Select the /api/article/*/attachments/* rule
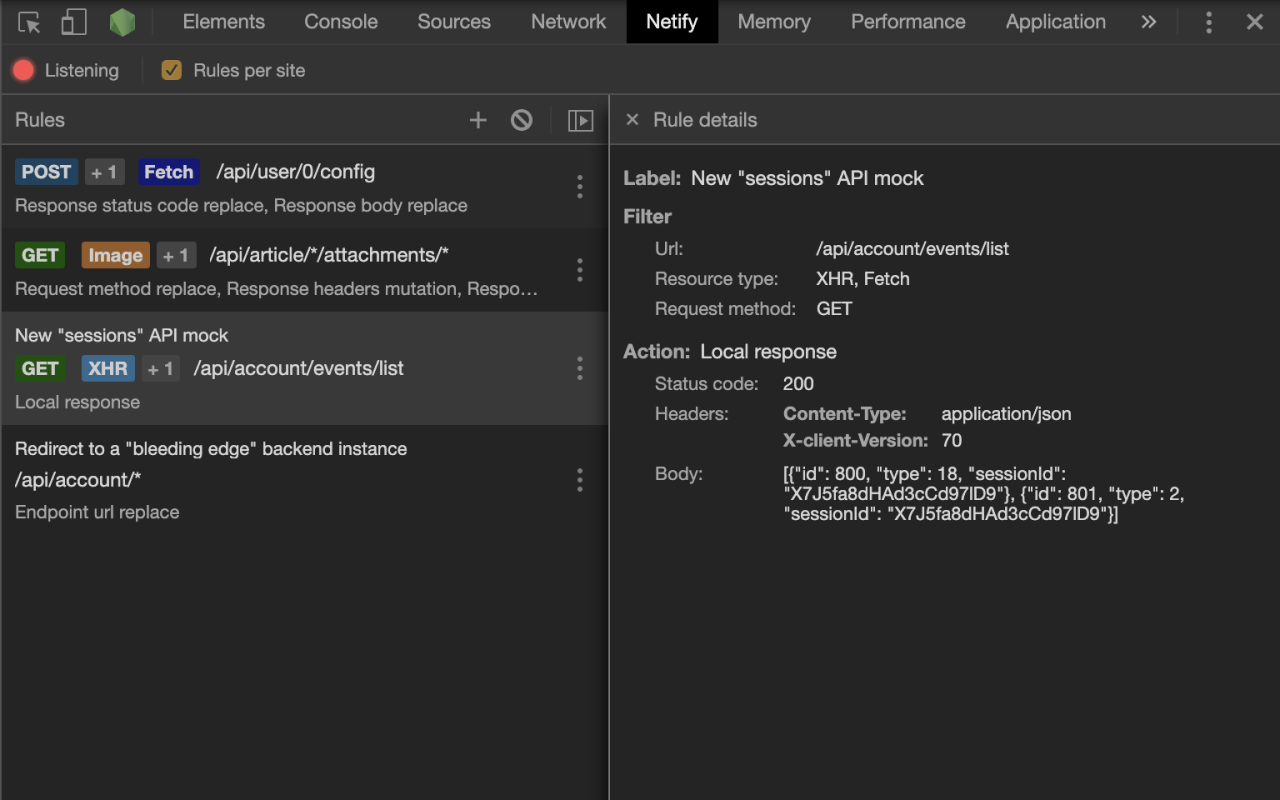Screen dimensions: 1280x800 304,270
